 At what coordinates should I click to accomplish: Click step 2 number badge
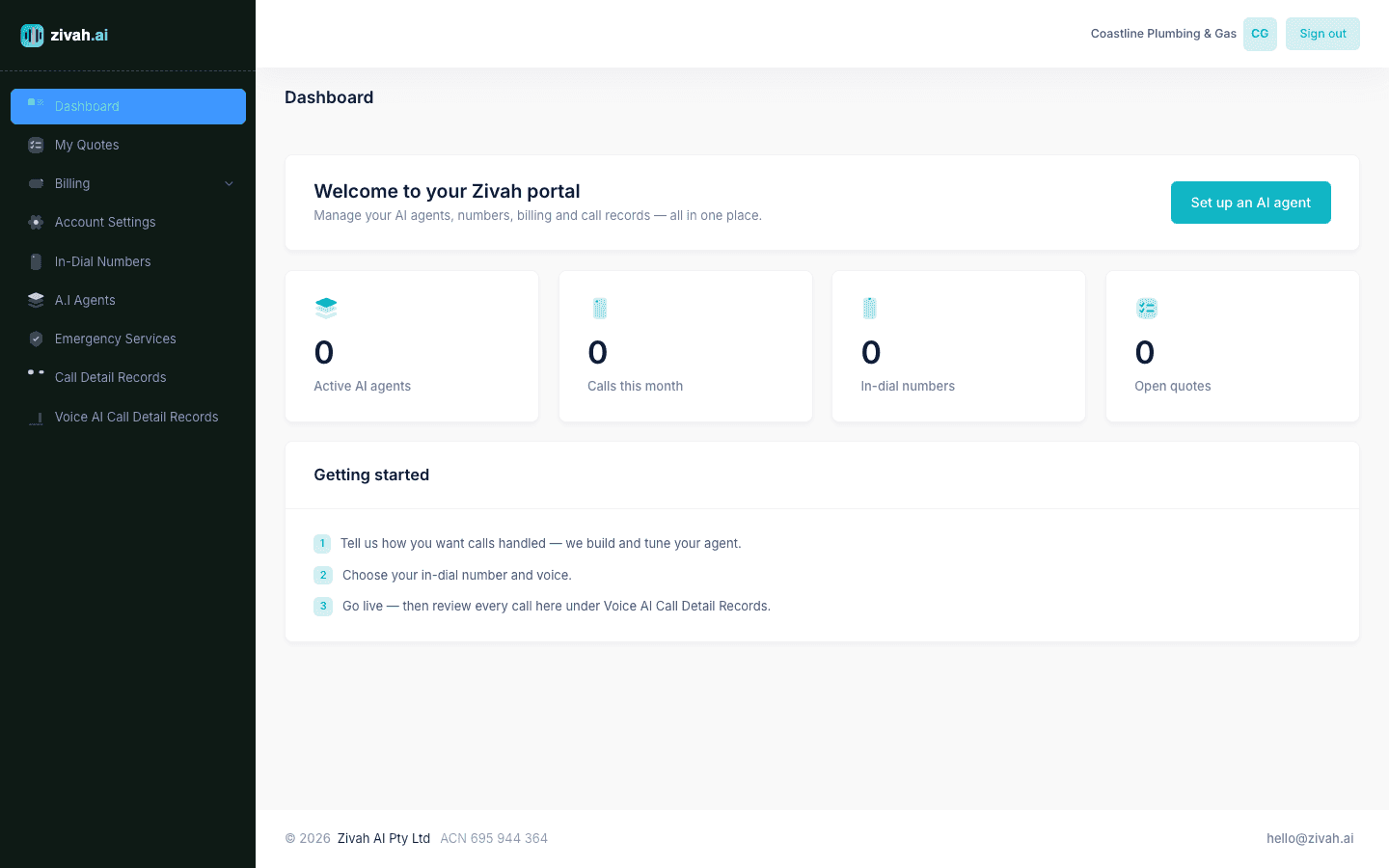[x=323, y=575]
